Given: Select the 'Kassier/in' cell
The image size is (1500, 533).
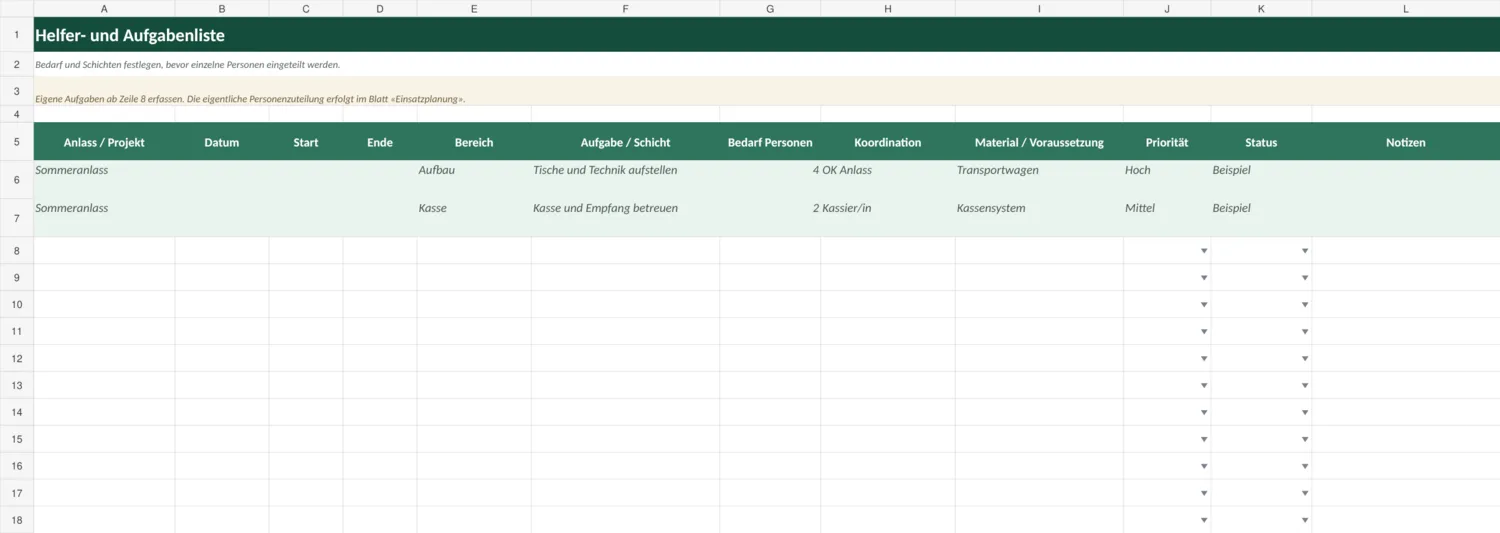Looking at the screenshot, I should tap(888, 217).
